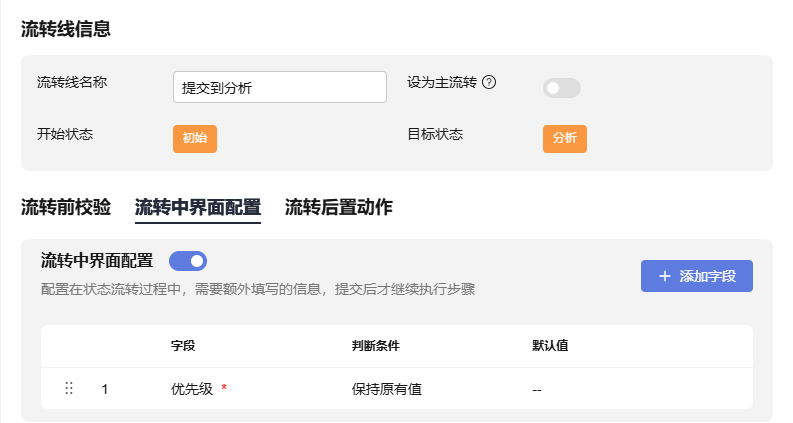The image size is (793, 423).
Task: Click the orange 初始 start state tag
Action: coord(195,138)
